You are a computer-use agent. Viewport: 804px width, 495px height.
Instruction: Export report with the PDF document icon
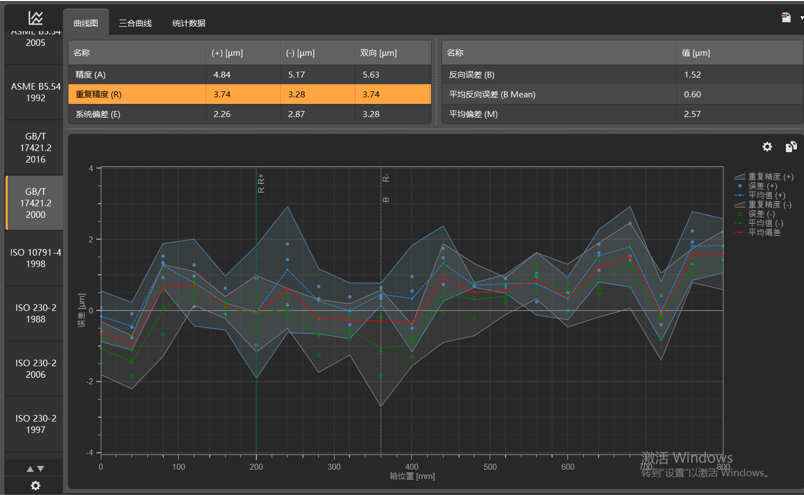[786, 18]
